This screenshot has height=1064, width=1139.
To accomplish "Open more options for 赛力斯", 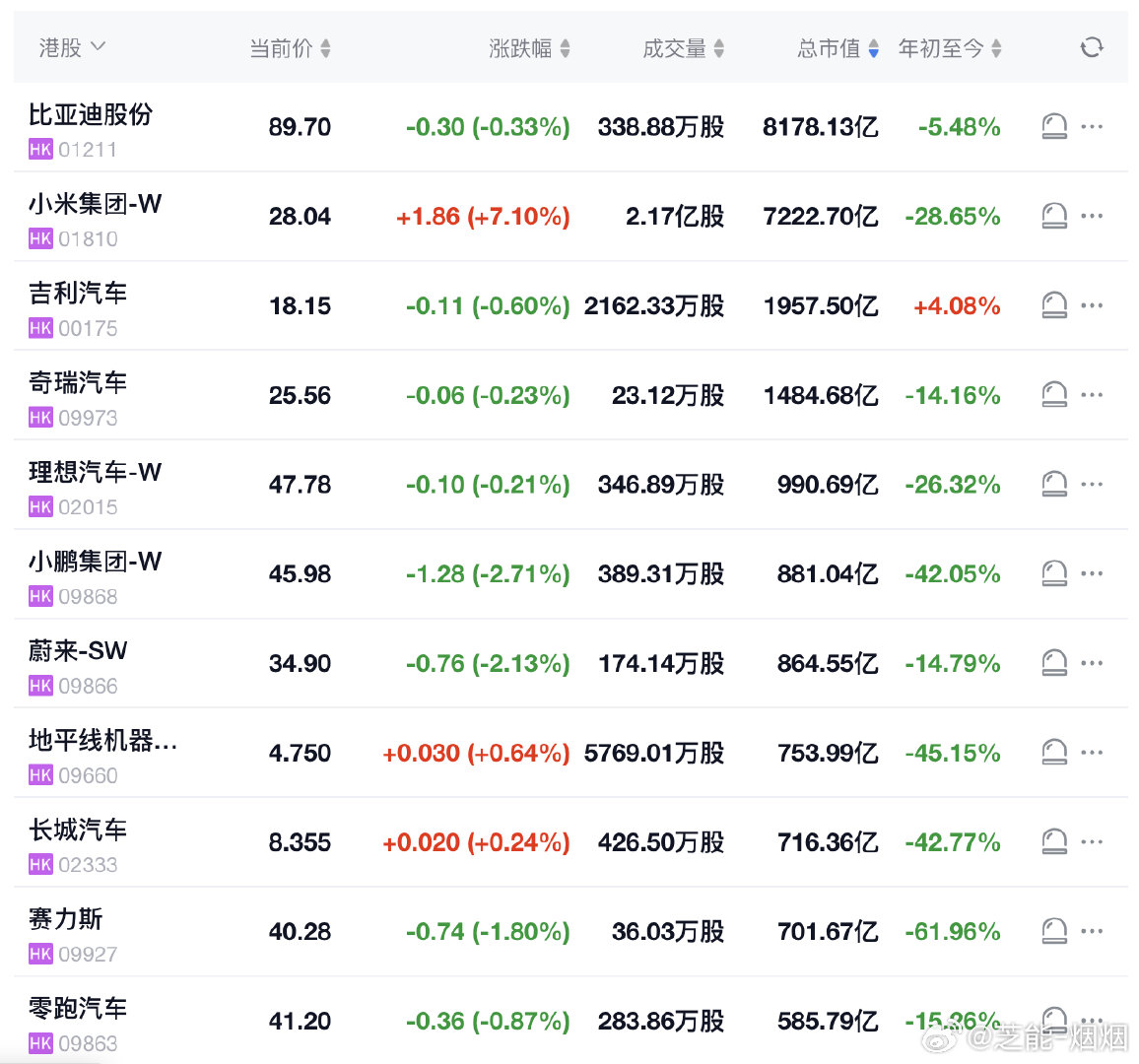I will point(1092,931).
